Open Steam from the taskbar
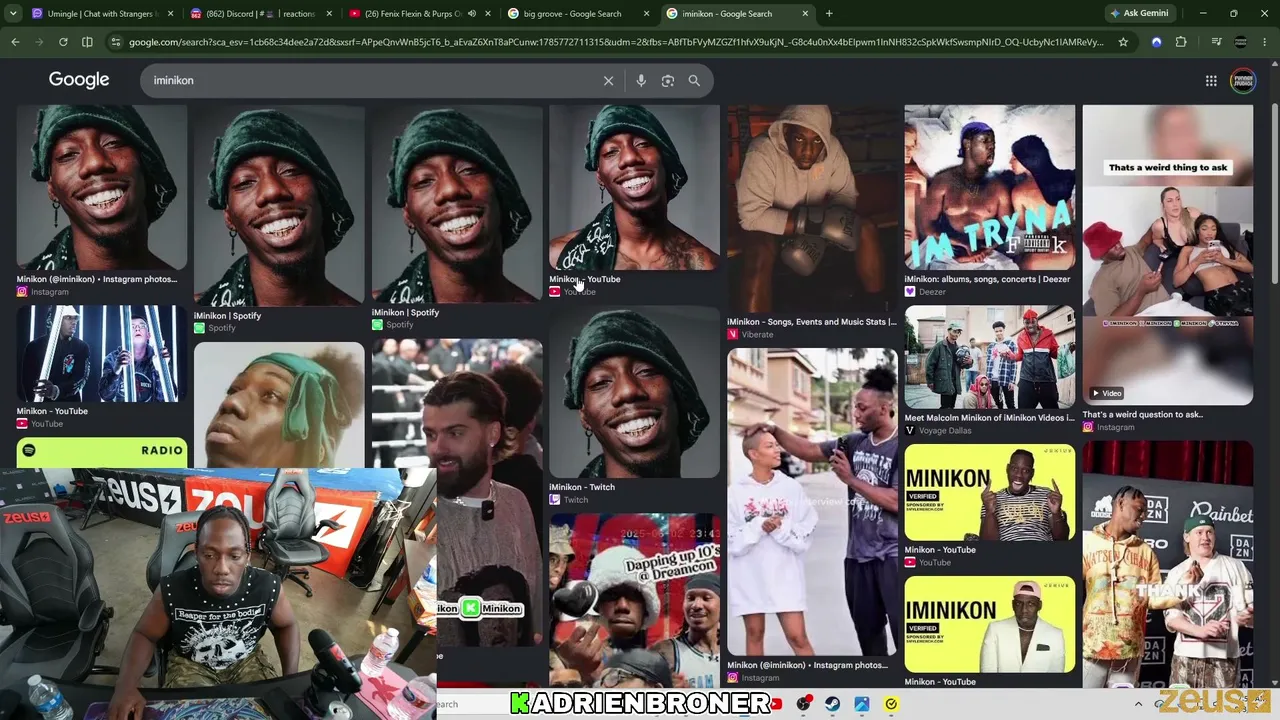Image resolution: width=1280 pixels, height=720 pixels. (x=832, y=704)
